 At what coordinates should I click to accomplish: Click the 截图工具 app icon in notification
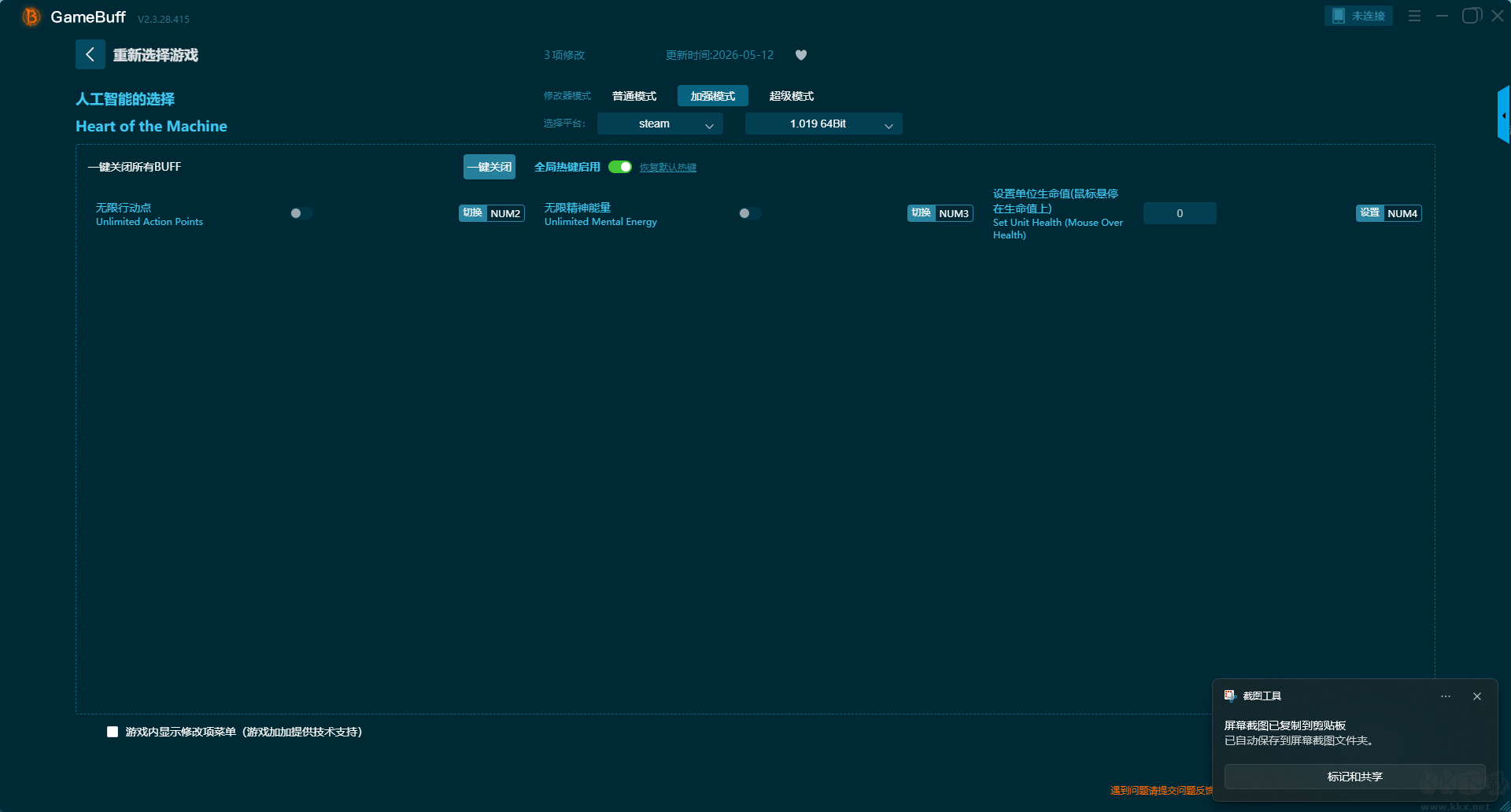point(1230,696)
